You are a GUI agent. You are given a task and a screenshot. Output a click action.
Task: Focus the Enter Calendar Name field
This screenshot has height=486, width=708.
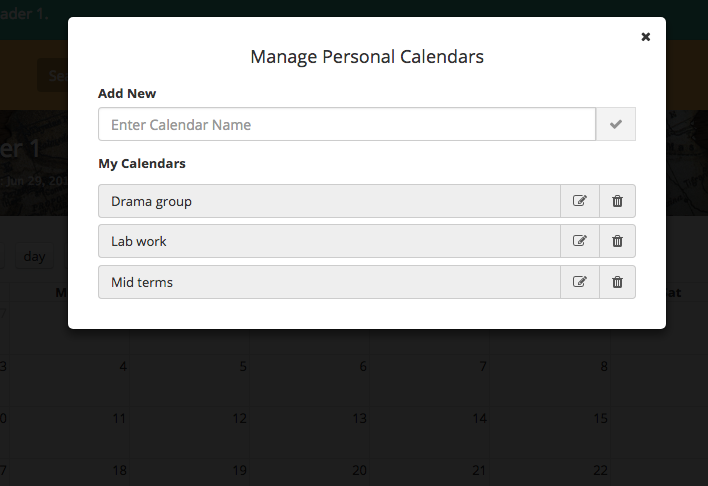click(347, 124)
